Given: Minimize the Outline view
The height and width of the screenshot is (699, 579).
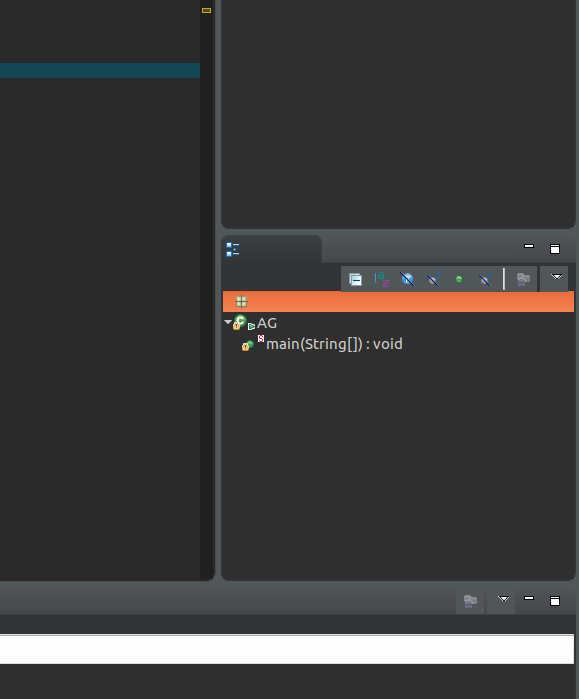Looking at the screenshot, I should pos(529,246).
